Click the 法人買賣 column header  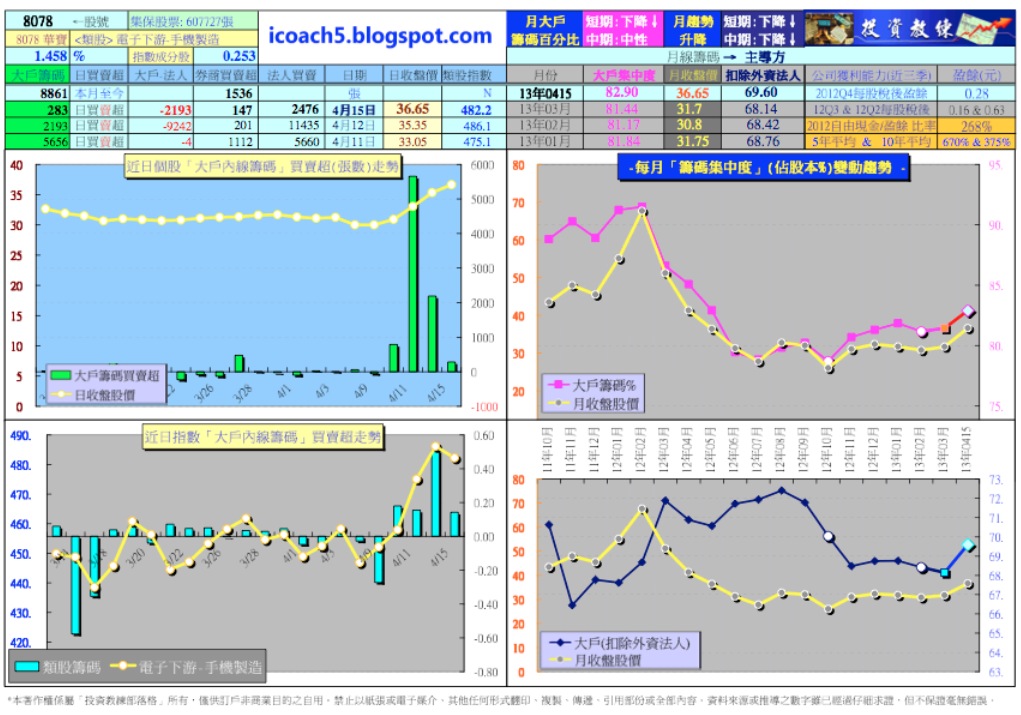point(291,75)
